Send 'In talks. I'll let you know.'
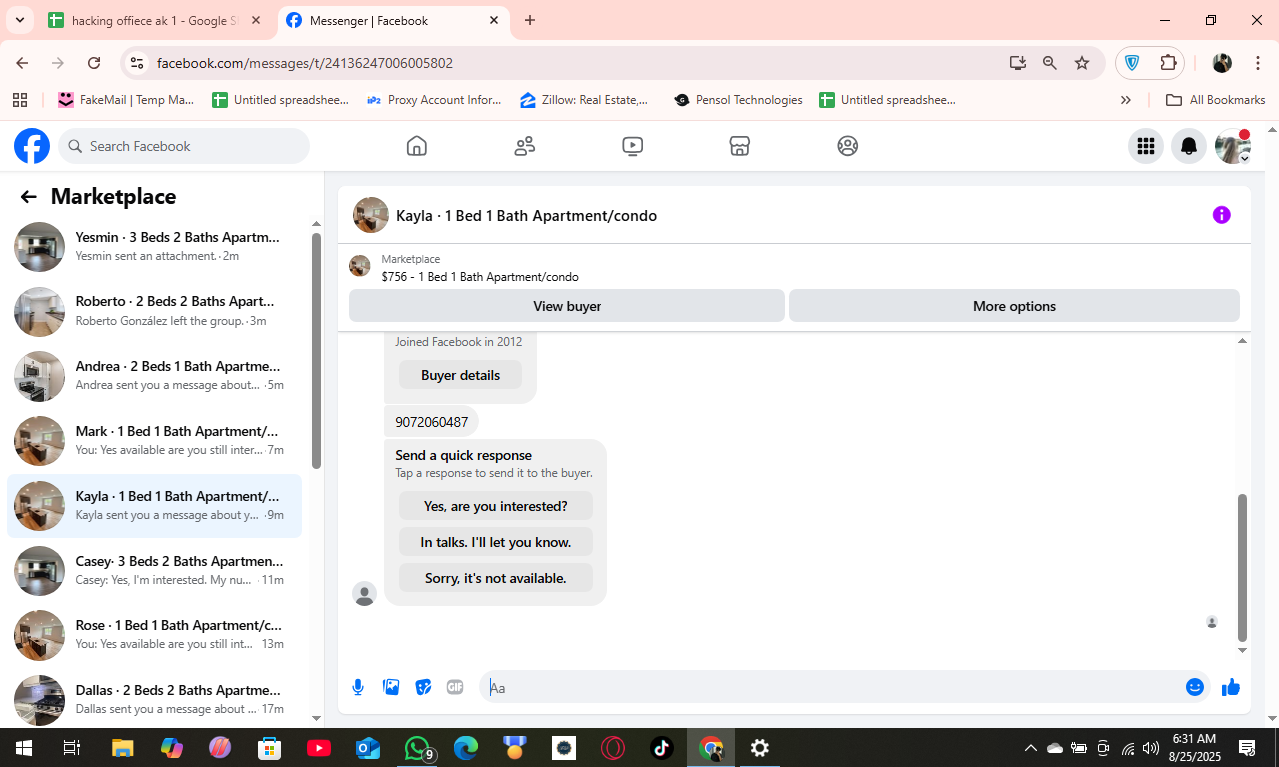This screenshot has height=767, width=1279. pos(496,542)
